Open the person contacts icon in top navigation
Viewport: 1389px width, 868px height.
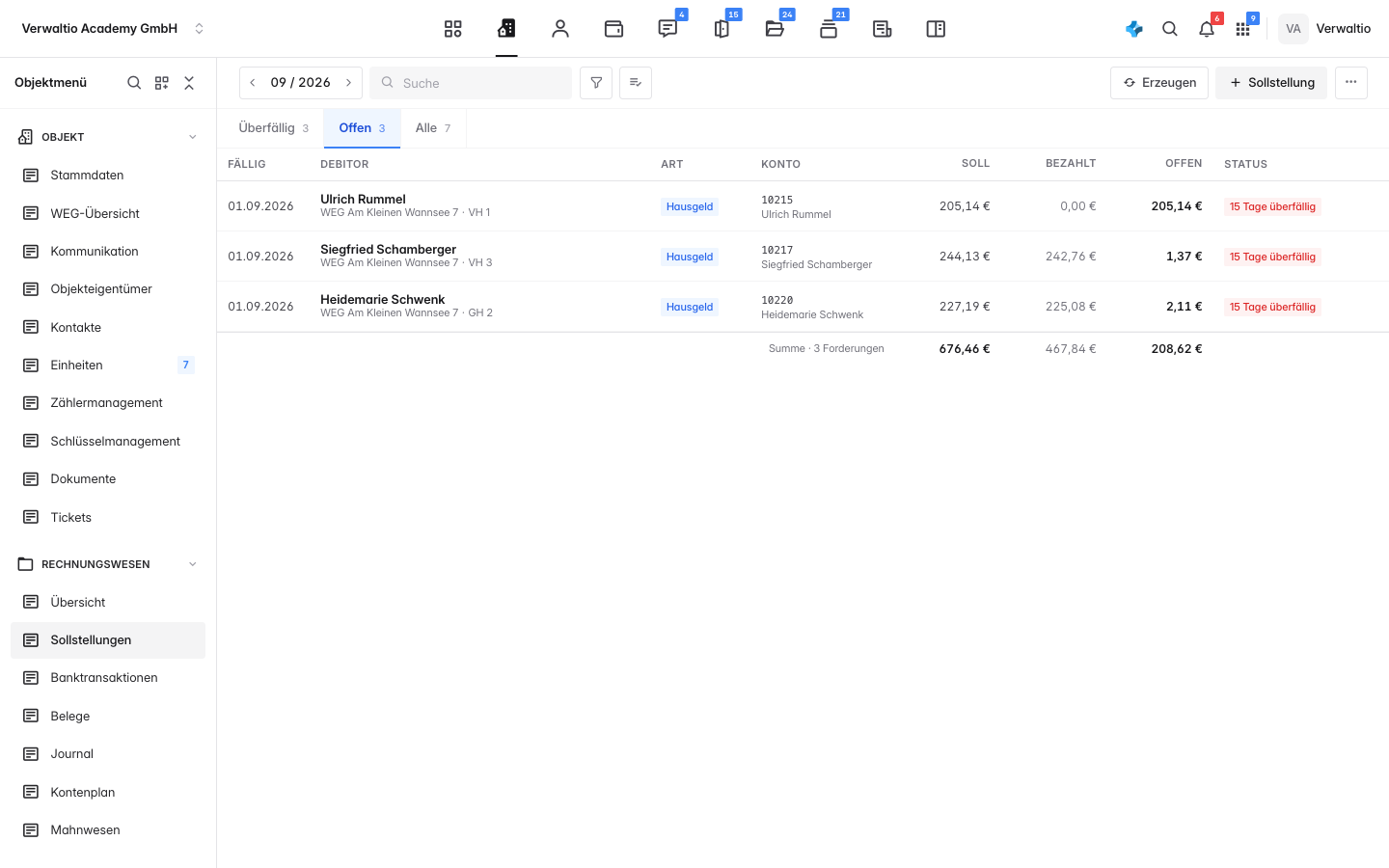click(560, 29)
